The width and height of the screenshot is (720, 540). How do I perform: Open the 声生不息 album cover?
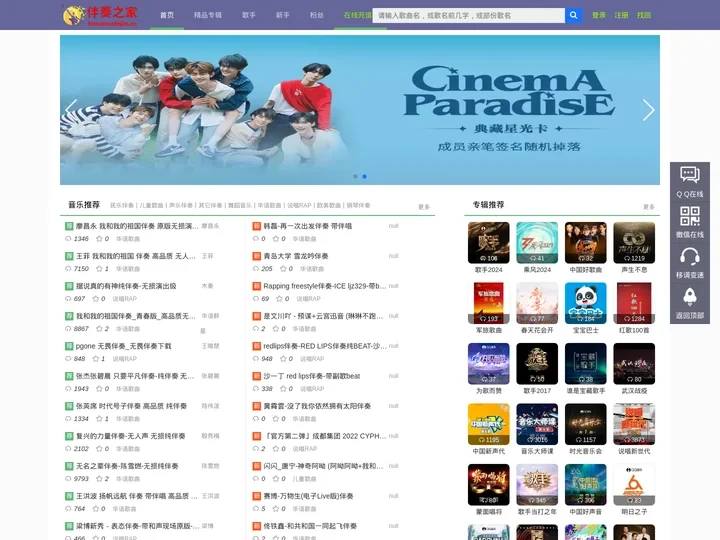[634, 242]
